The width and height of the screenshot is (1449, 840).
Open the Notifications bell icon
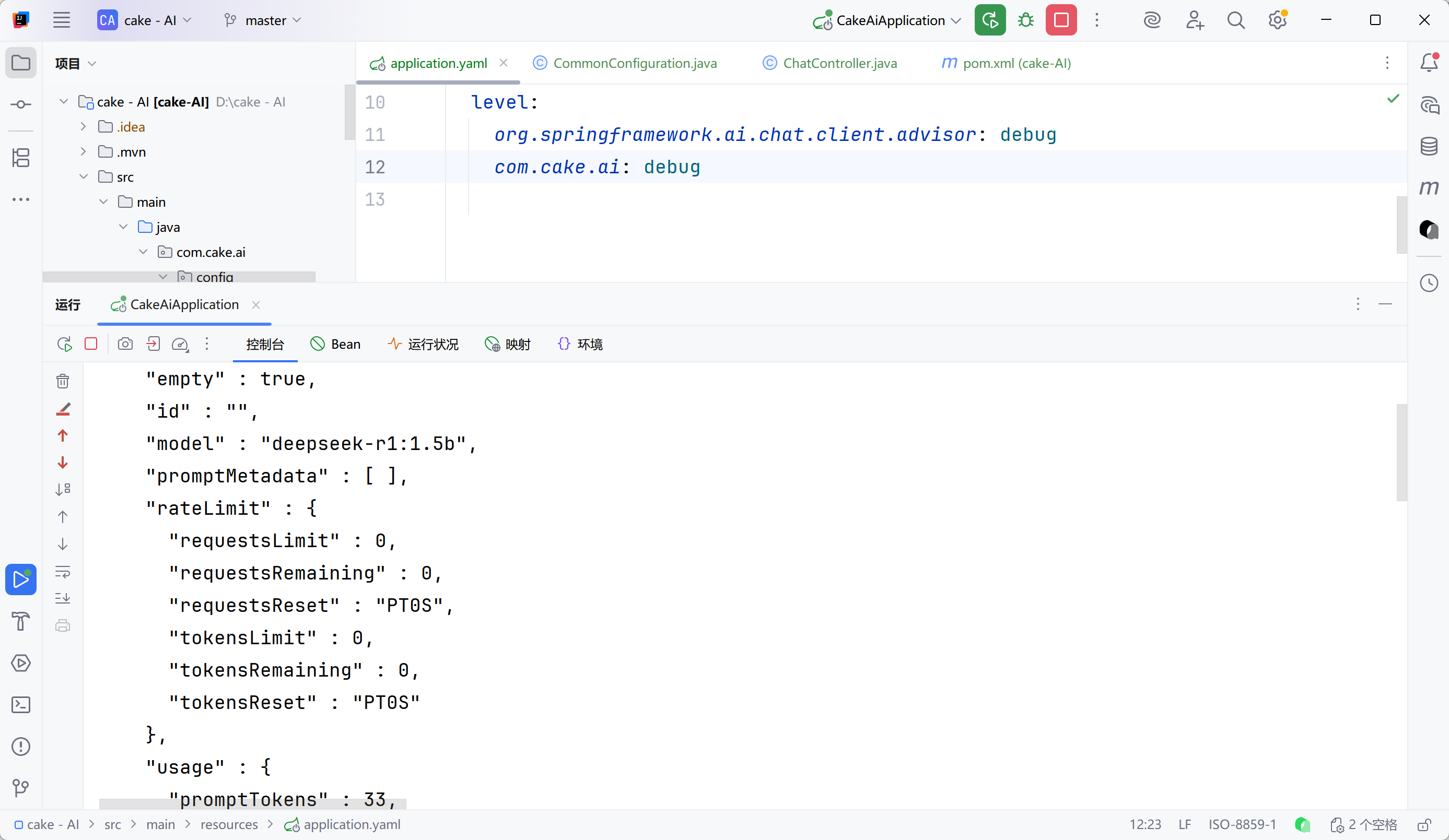[1429, 62]
